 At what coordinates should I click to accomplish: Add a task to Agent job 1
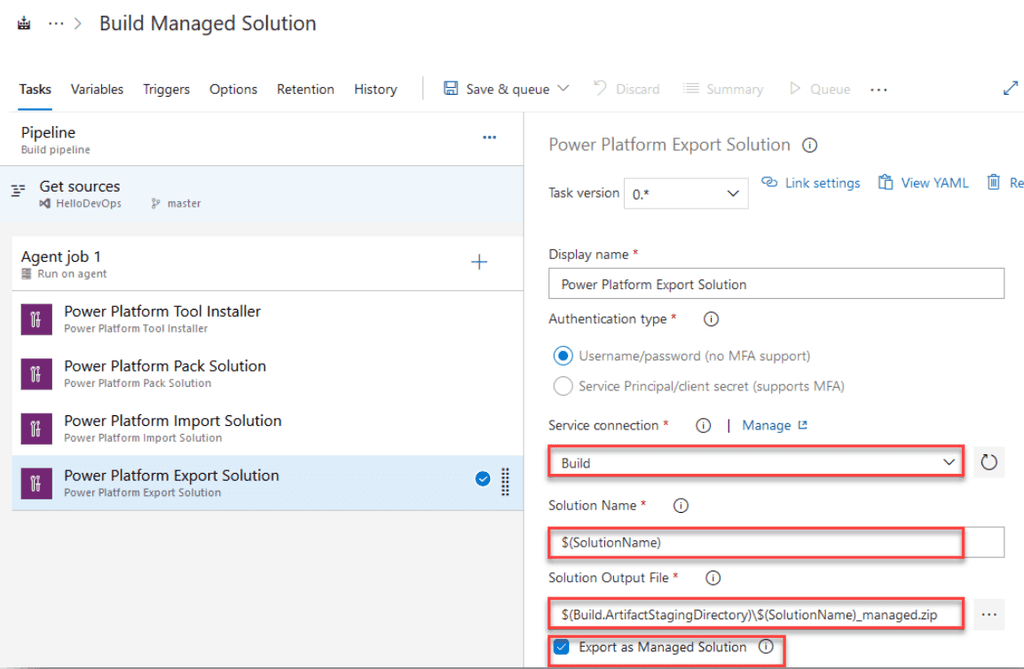(479, 262)
